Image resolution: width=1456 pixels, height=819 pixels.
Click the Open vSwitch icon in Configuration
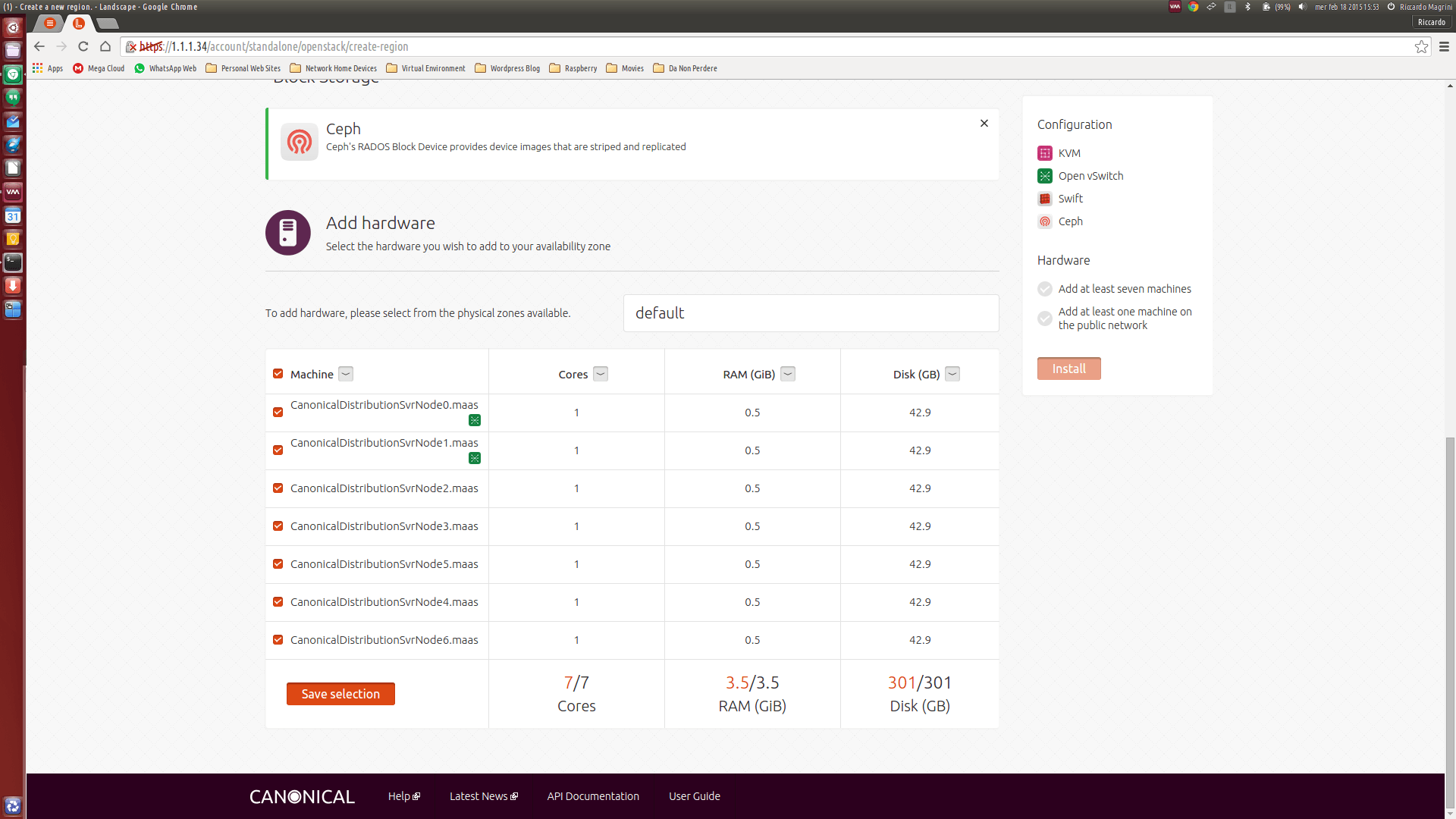[x=1045, y=176]
